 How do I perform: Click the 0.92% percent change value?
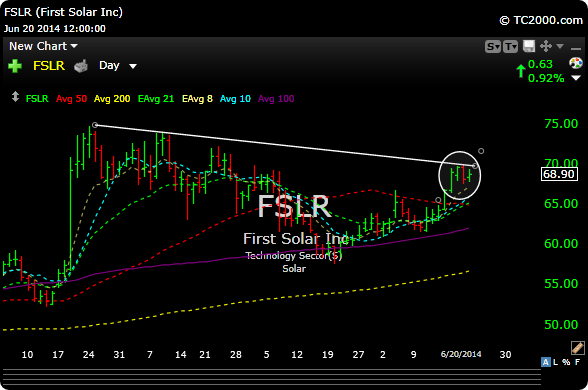click(x=546, y=78)
